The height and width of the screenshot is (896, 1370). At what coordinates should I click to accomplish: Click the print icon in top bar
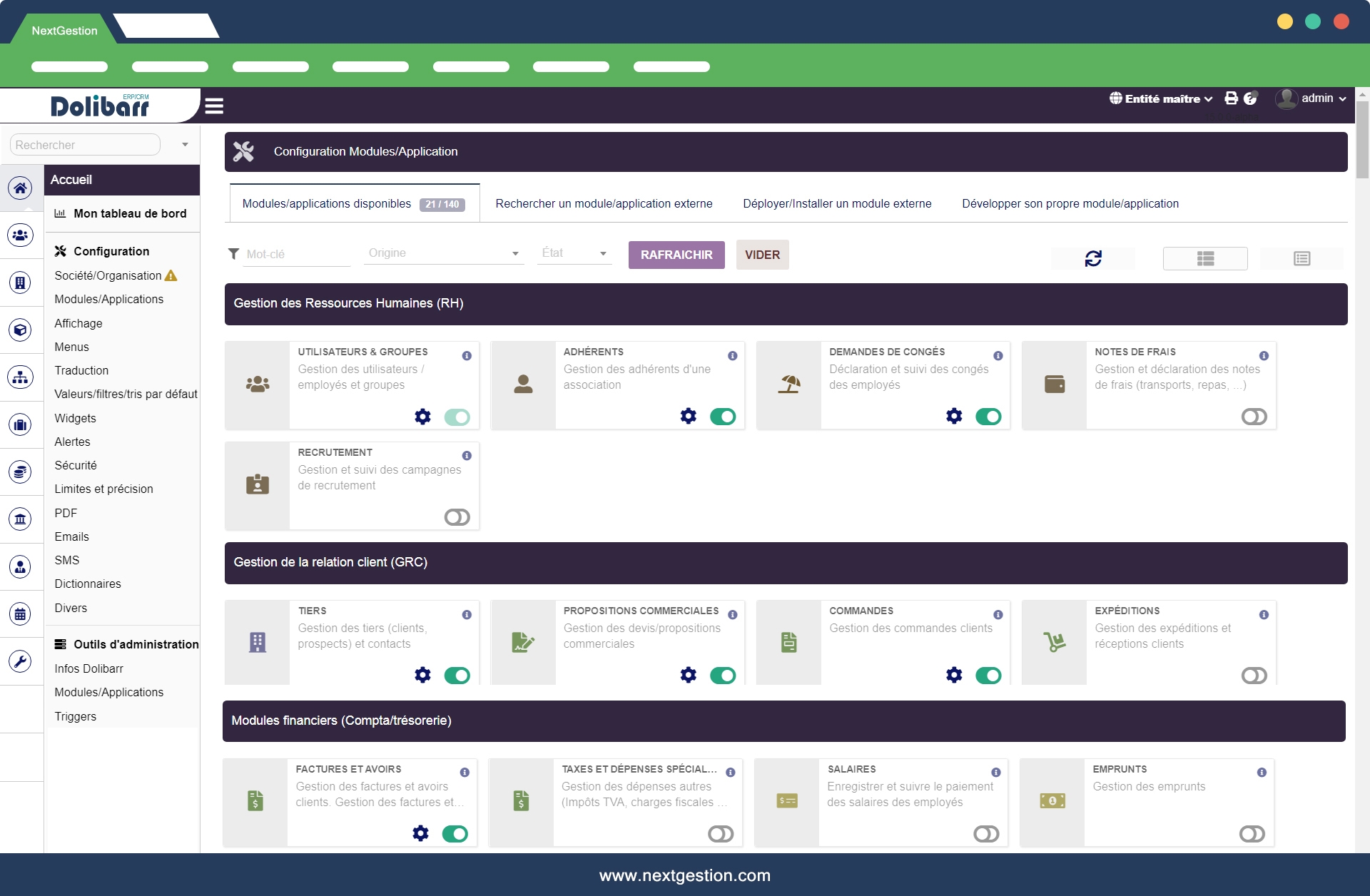(x=1231, y=98)
